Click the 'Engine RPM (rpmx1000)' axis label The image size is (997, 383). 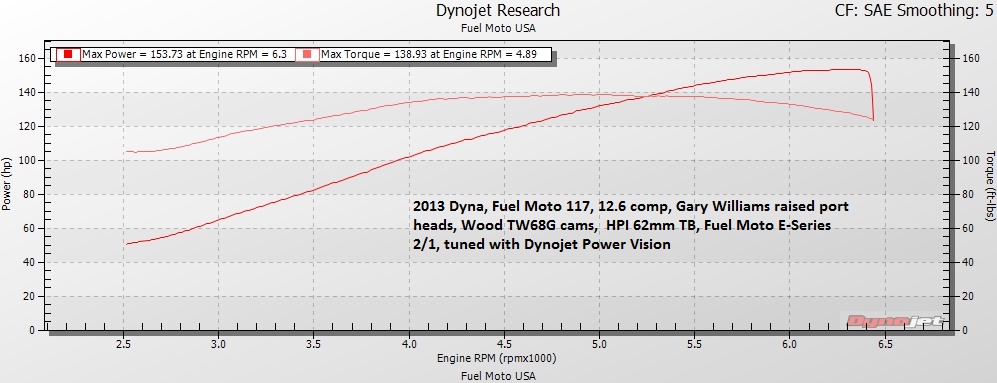497,358
